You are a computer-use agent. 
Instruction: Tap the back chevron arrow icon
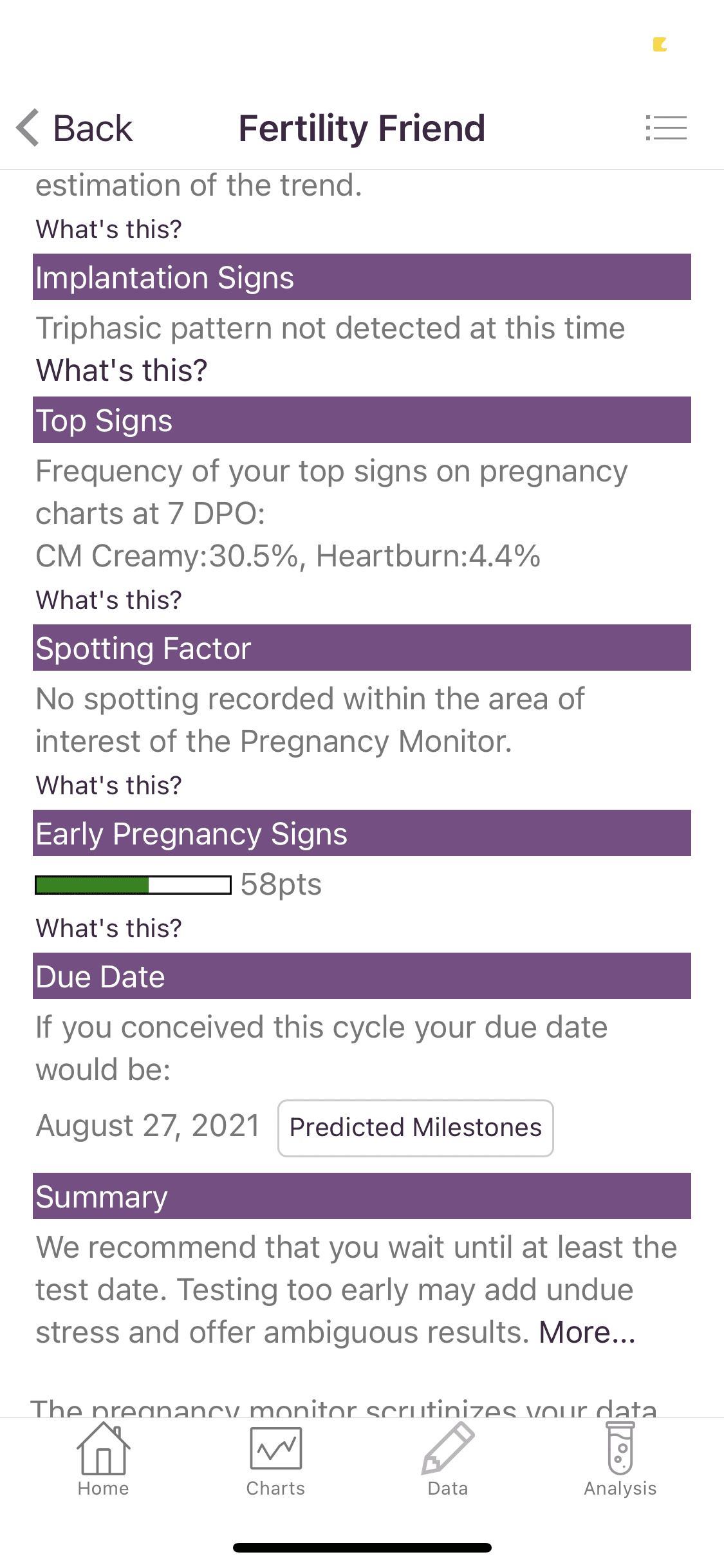tap(28, 127)
